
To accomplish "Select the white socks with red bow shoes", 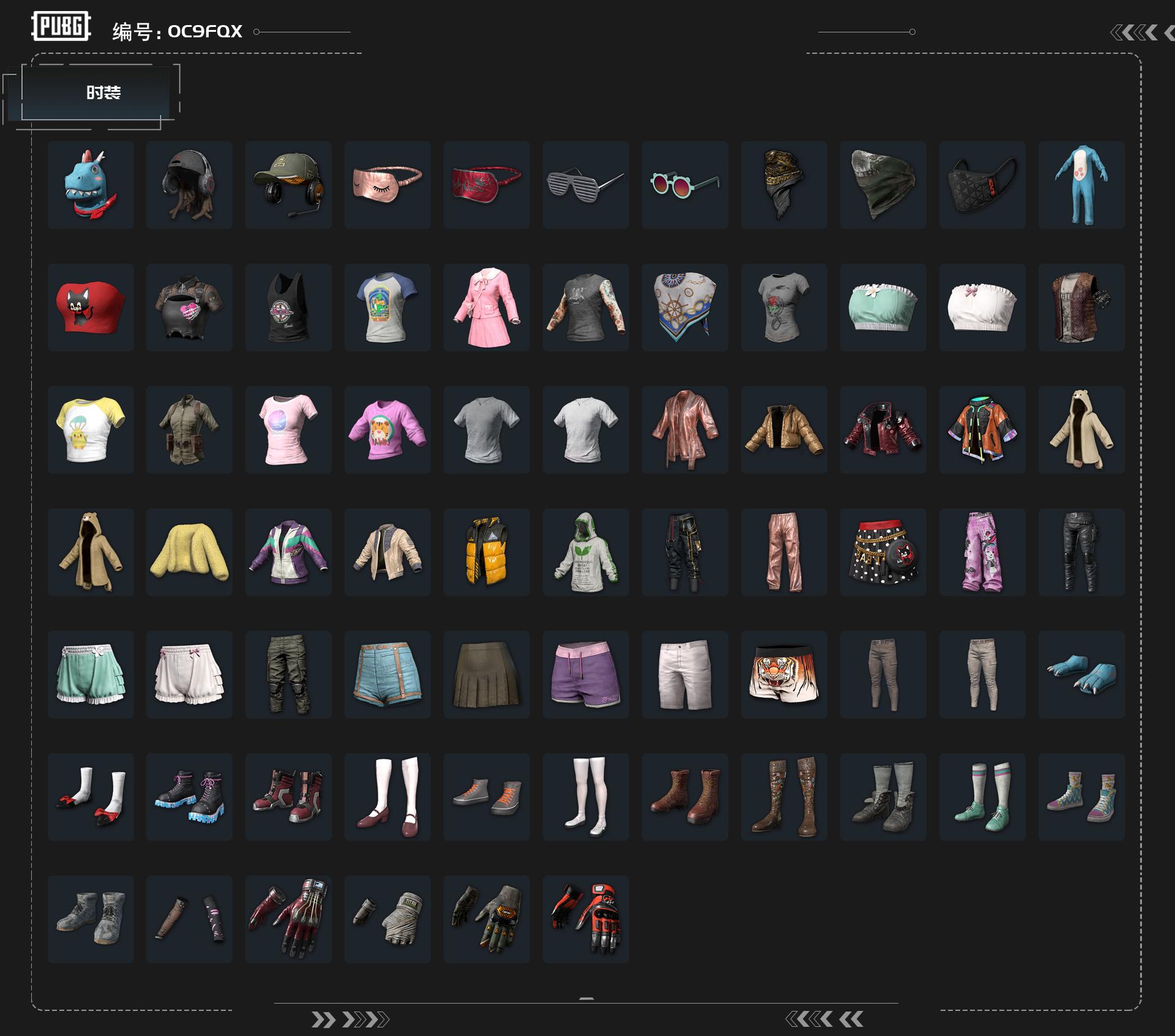I will [91, 797].
